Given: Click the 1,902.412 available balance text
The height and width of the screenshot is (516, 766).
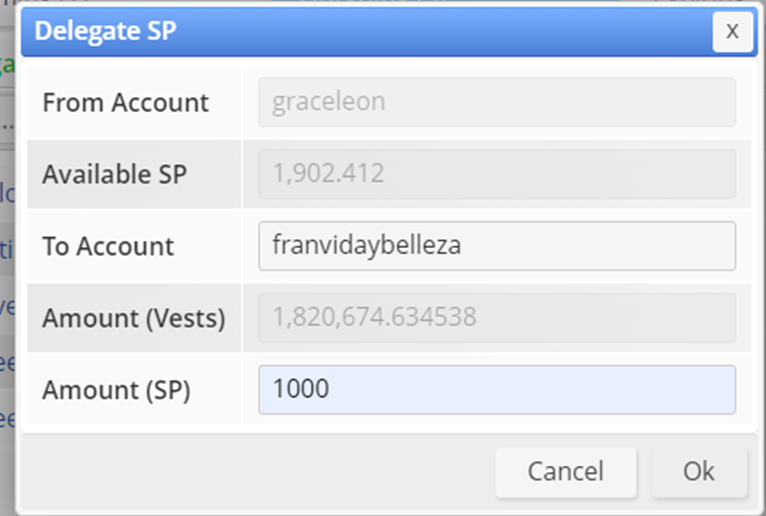Looking at the screenshot, I should coord(328,174).
